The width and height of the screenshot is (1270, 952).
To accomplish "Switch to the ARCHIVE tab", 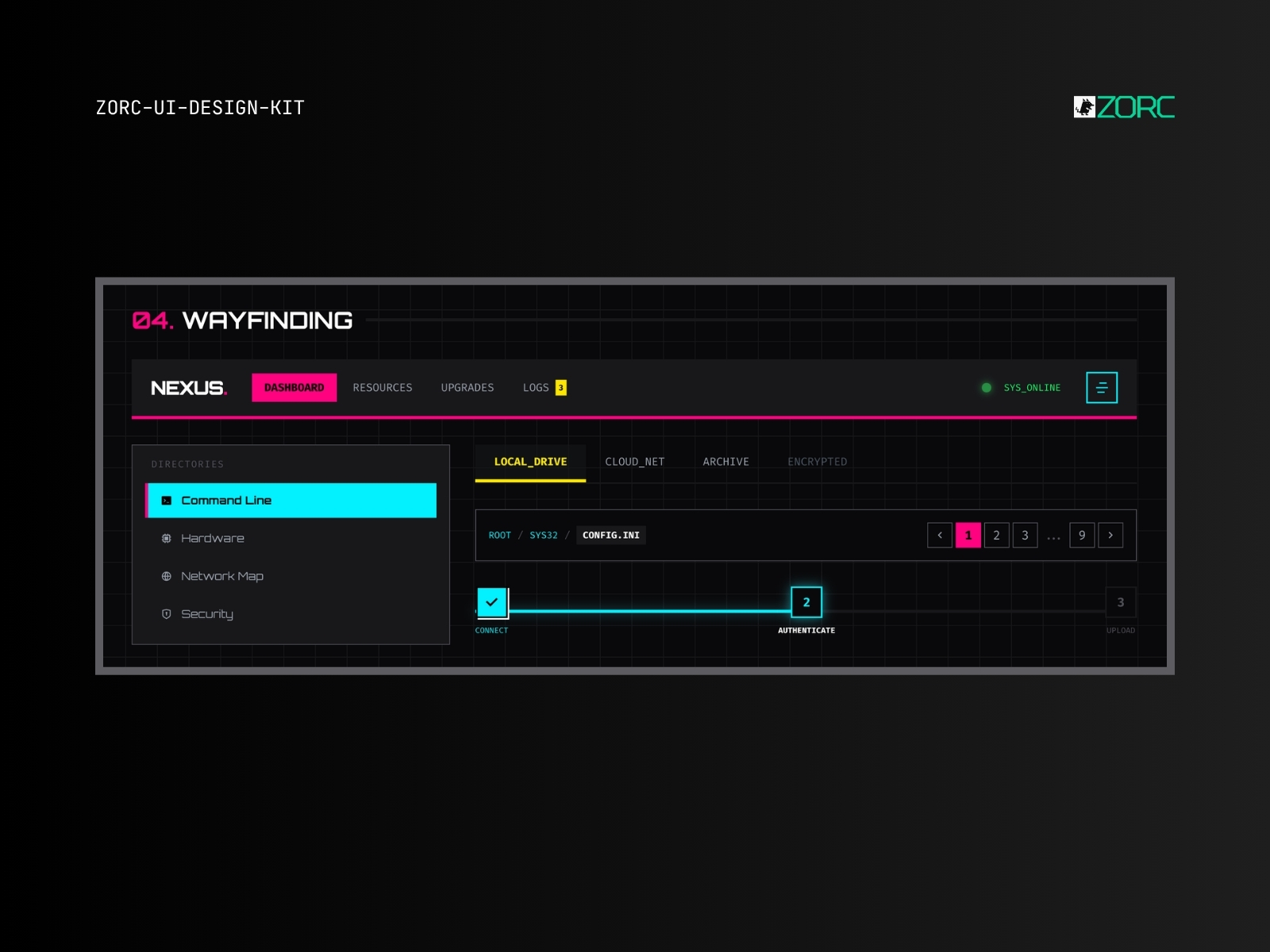I will tap(725, 462).
